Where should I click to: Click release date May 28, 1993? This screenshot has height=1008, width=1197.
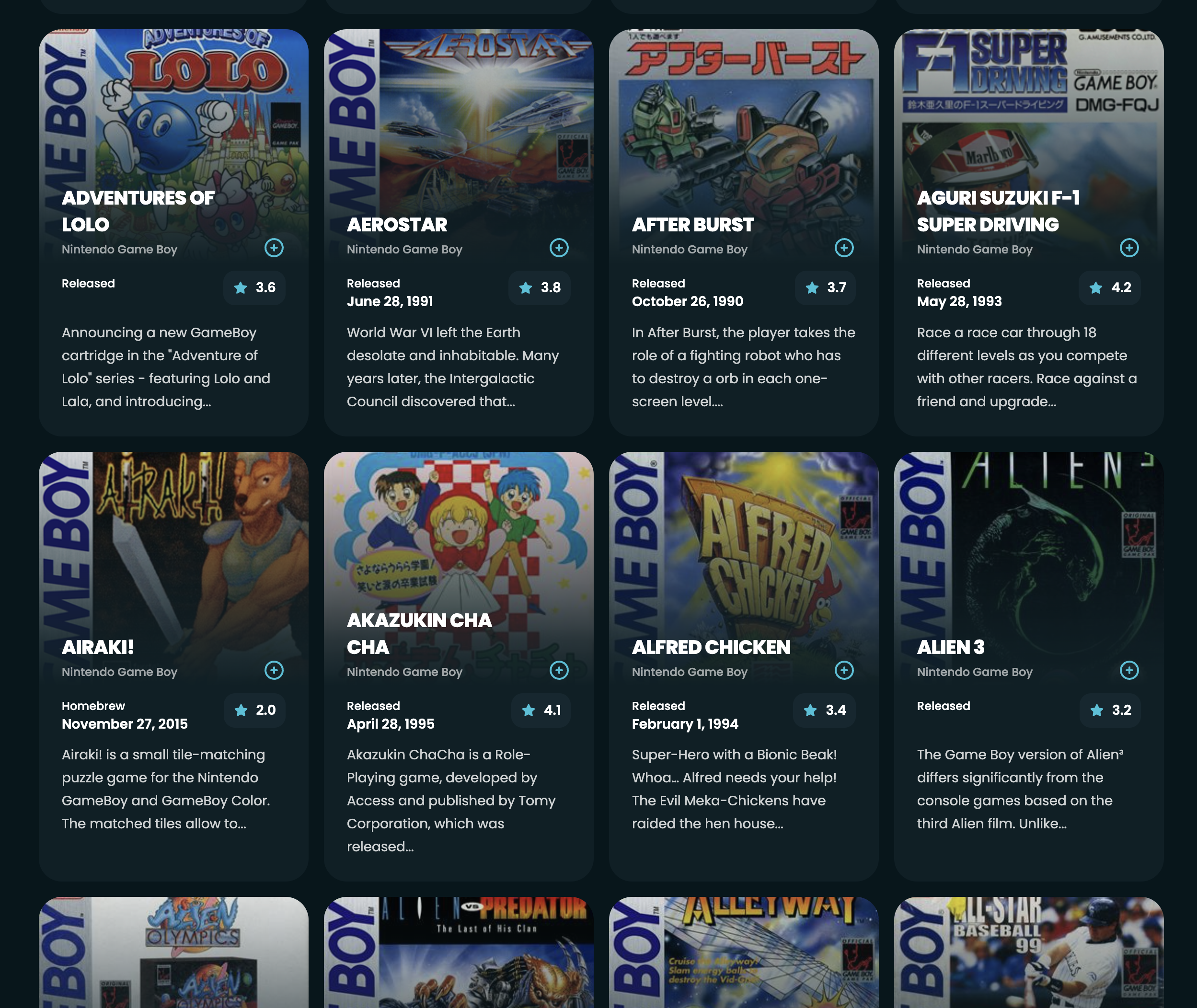[x=959, y=301]
